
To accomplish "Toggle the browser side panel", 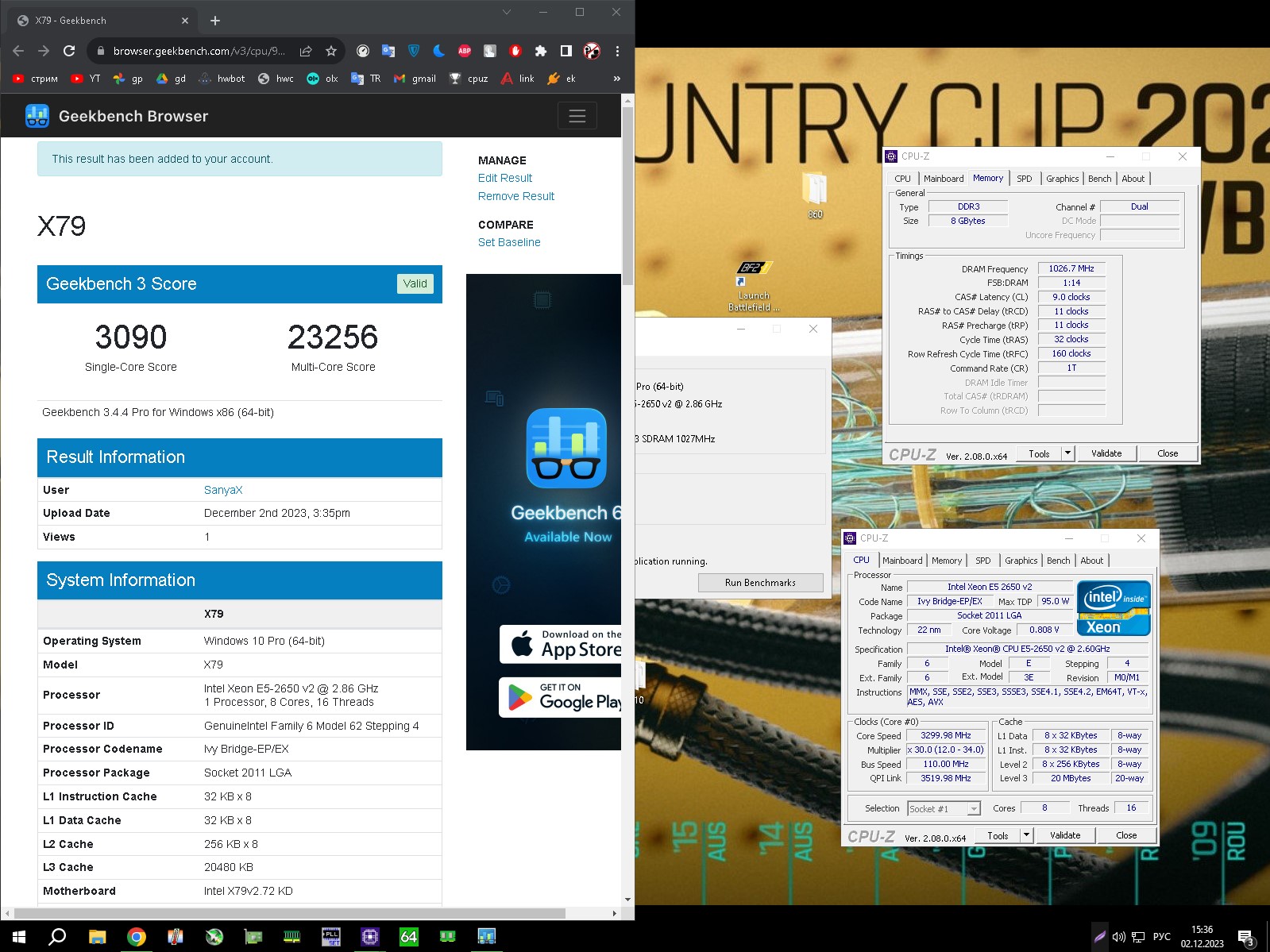I will click(x=566, y=51).
